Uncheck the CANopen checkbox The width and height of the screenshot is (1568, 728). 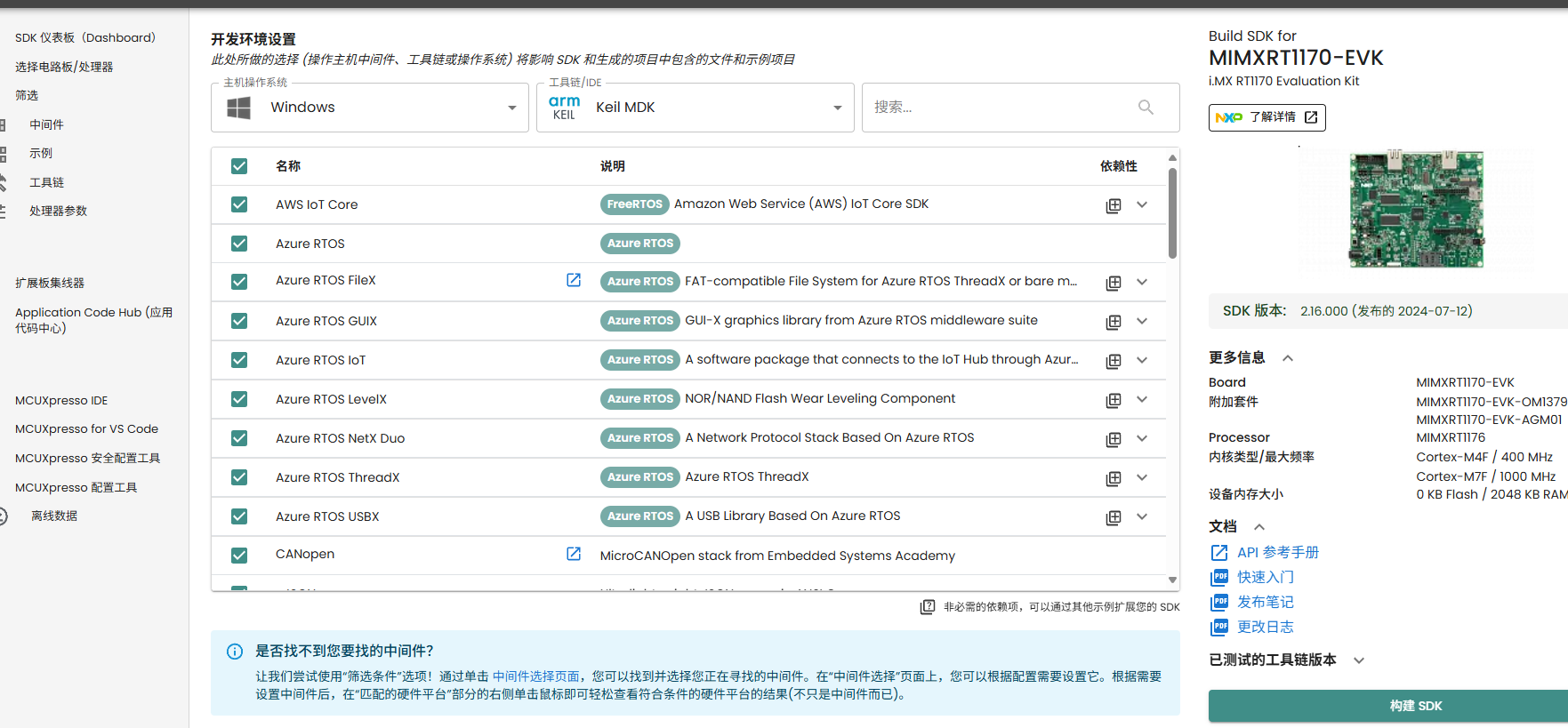click(239, 556)
